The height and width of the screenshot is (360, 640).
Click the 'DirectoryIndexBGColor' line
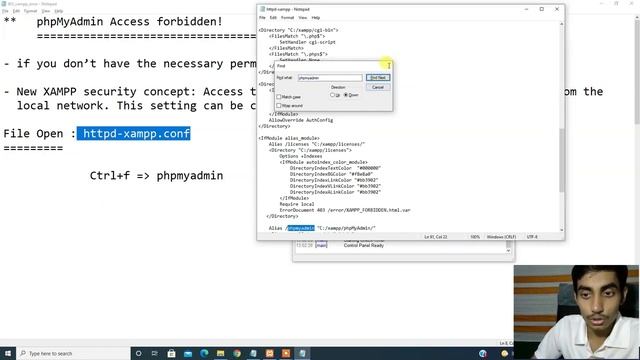[x=331, y=174]
